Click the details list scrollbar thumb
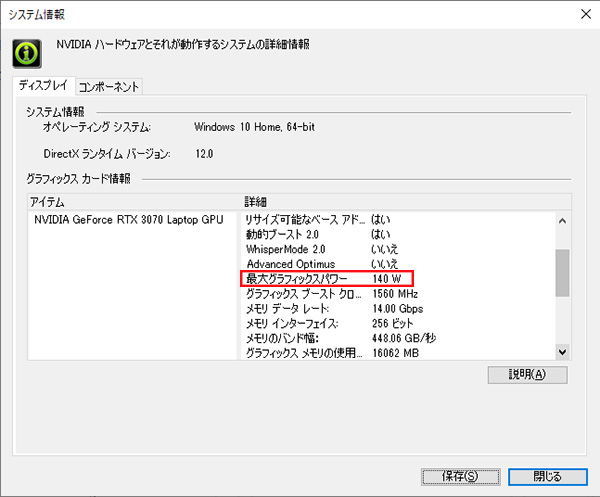The width and height of the screenshot is (600, 497). point(562,273)
